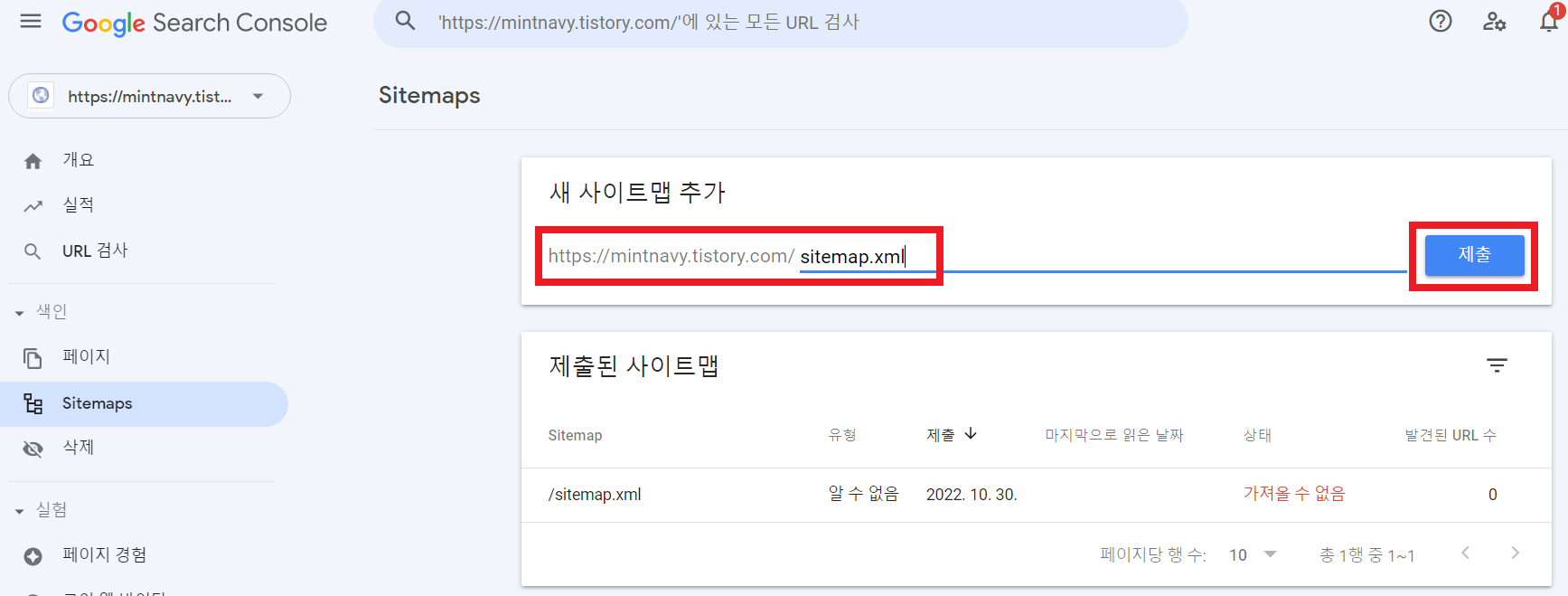The width and height of the screenshot is (1568, 596).
Task: Sort by 마지막으로 읽은 날짜 column
Action: coord(1113,435)
